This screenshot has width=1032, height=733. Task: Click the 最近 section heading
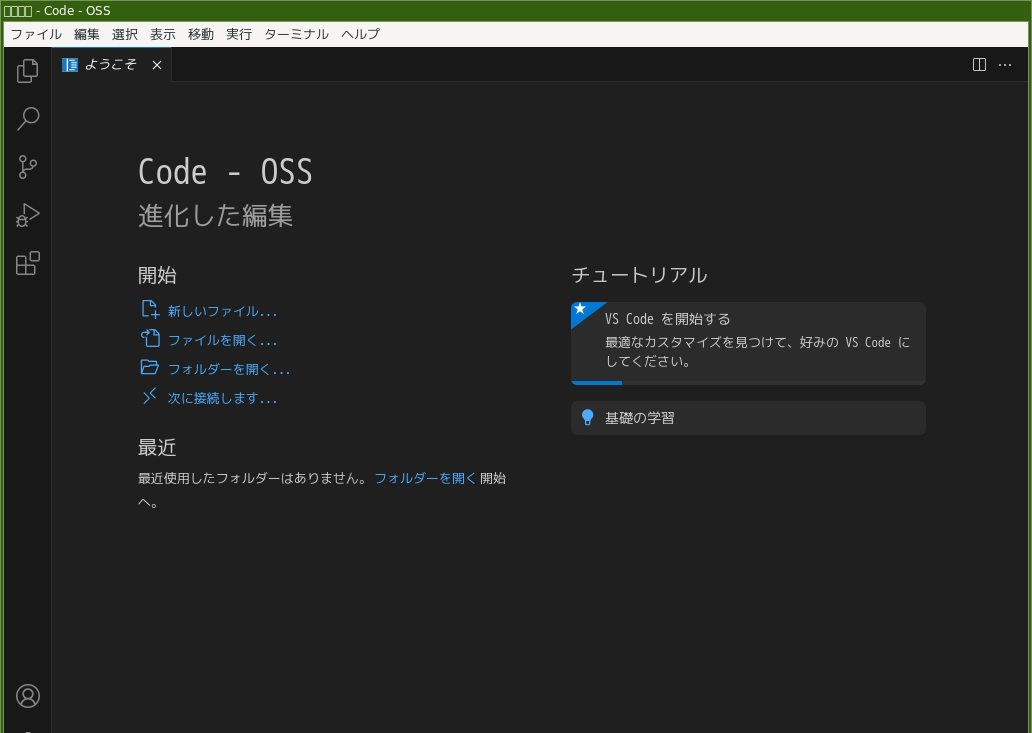click(157, 447)
